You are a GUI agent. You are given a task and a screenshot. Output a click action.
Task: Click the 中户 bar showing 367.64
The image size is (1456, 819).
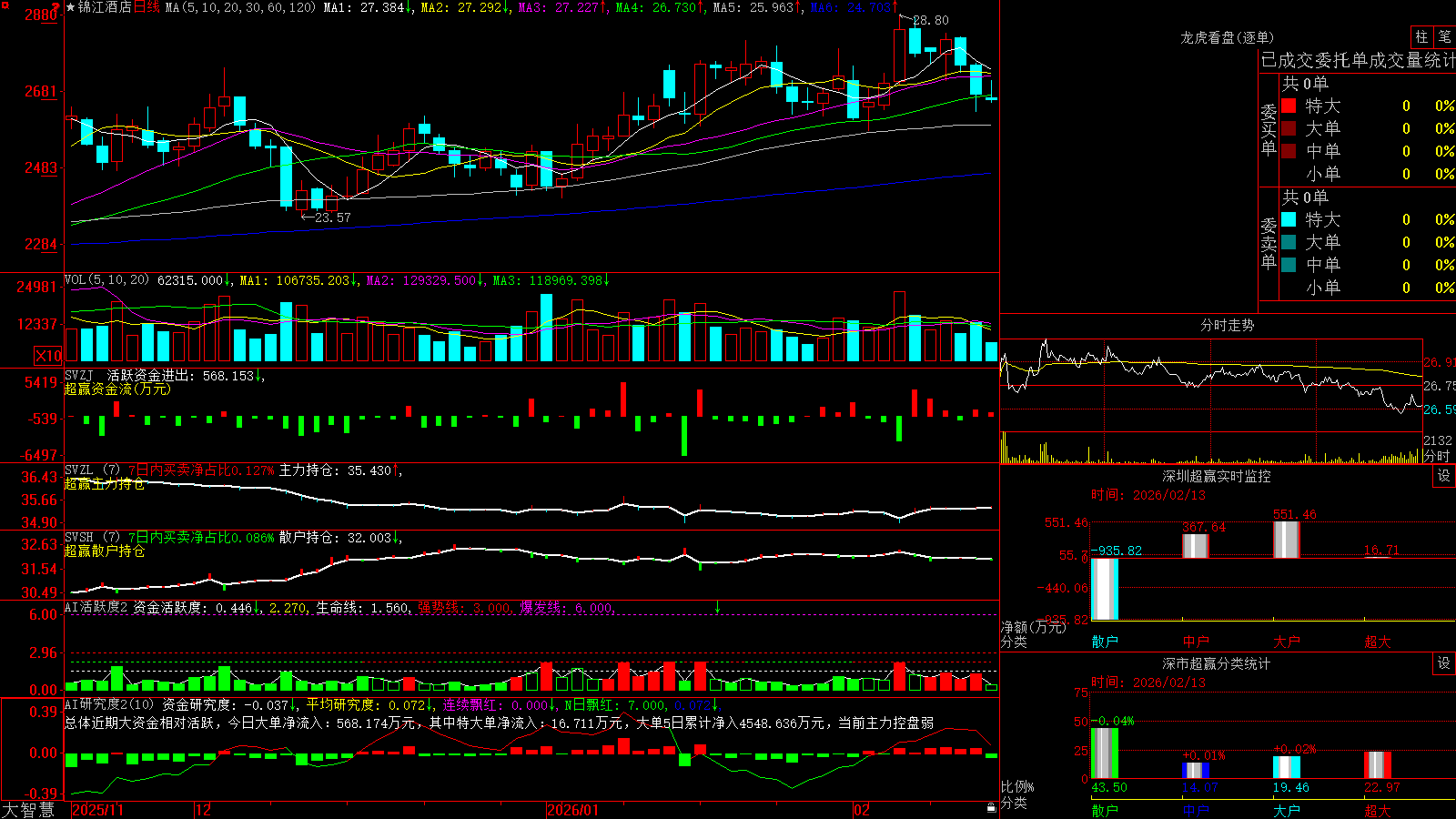(x=1196, y=546)
